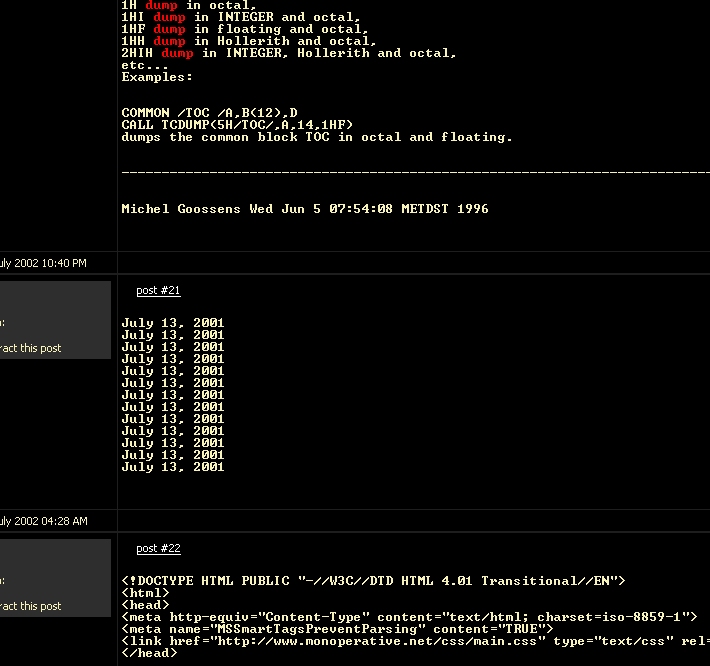Click red 'dump' in the 1HI INTEGER line
Screen dimensions: 710x666
pos(169,18)
